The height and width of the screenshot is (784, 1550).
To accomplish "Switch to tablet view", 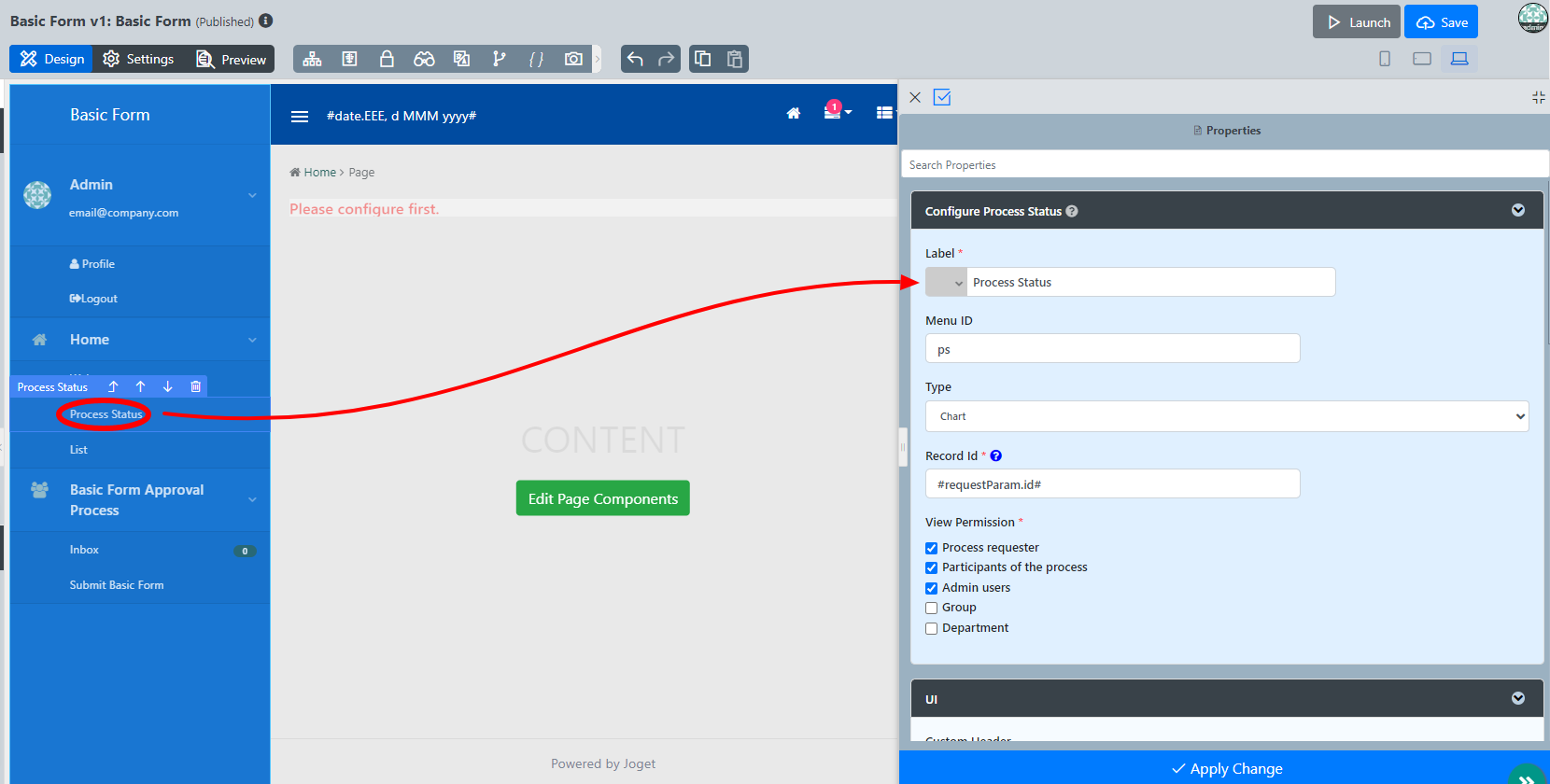I will pos(1422,59).
